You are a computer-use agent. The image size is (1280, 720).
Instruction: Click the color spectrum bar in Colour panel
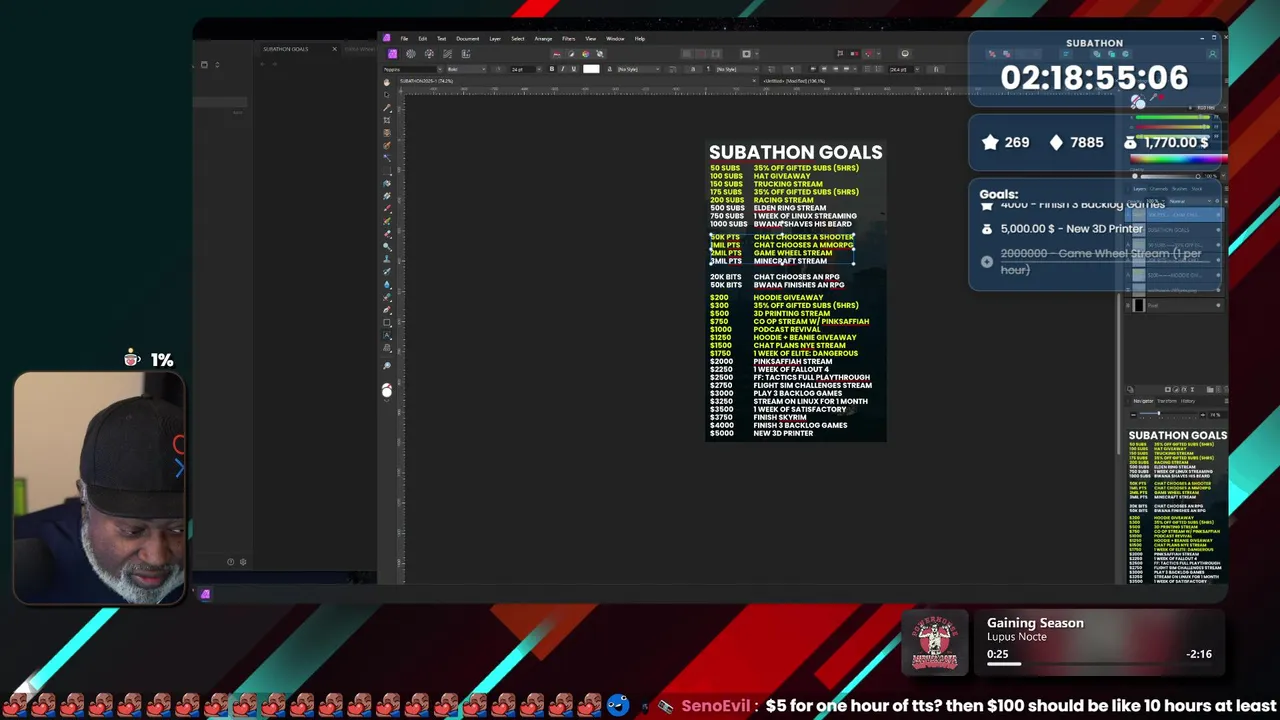[1180, 157]
